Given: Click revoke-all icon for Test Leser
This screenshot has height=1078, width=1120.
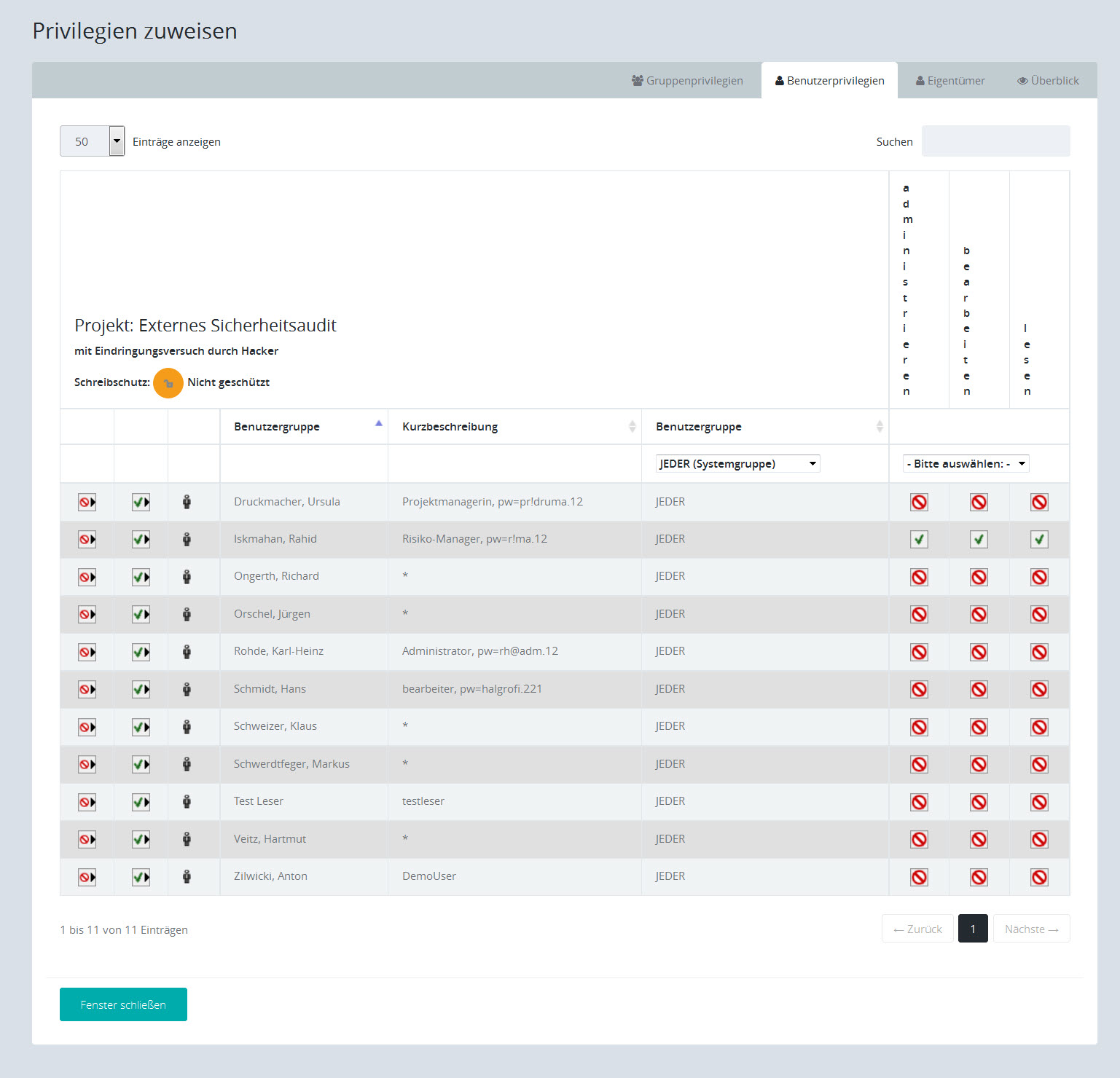Looking at the screenshot, I should 87,802.
